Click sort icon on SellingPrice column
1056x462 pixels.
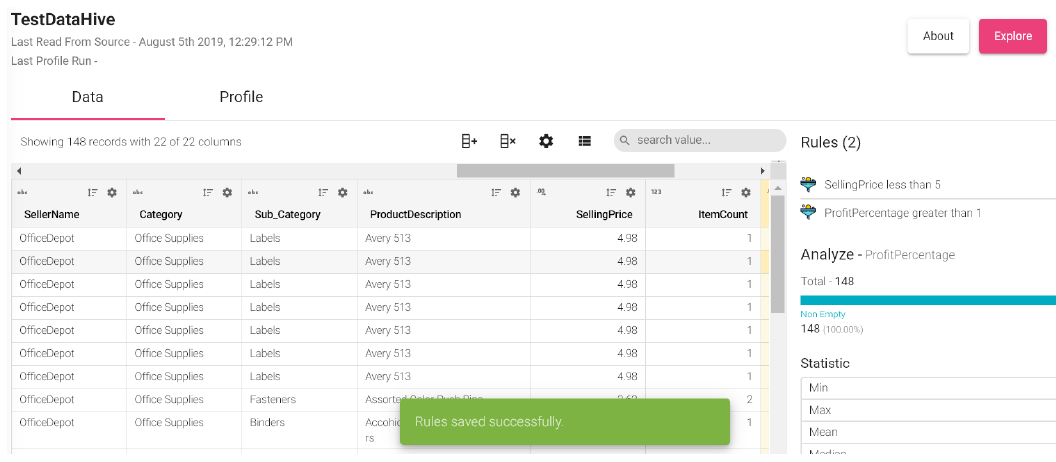pos(610,192)
